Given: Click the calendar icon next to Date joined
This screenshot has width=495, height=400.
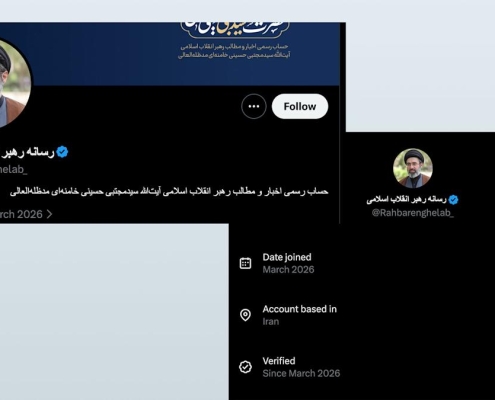Looking at the screenshot, I should [245, 263].
